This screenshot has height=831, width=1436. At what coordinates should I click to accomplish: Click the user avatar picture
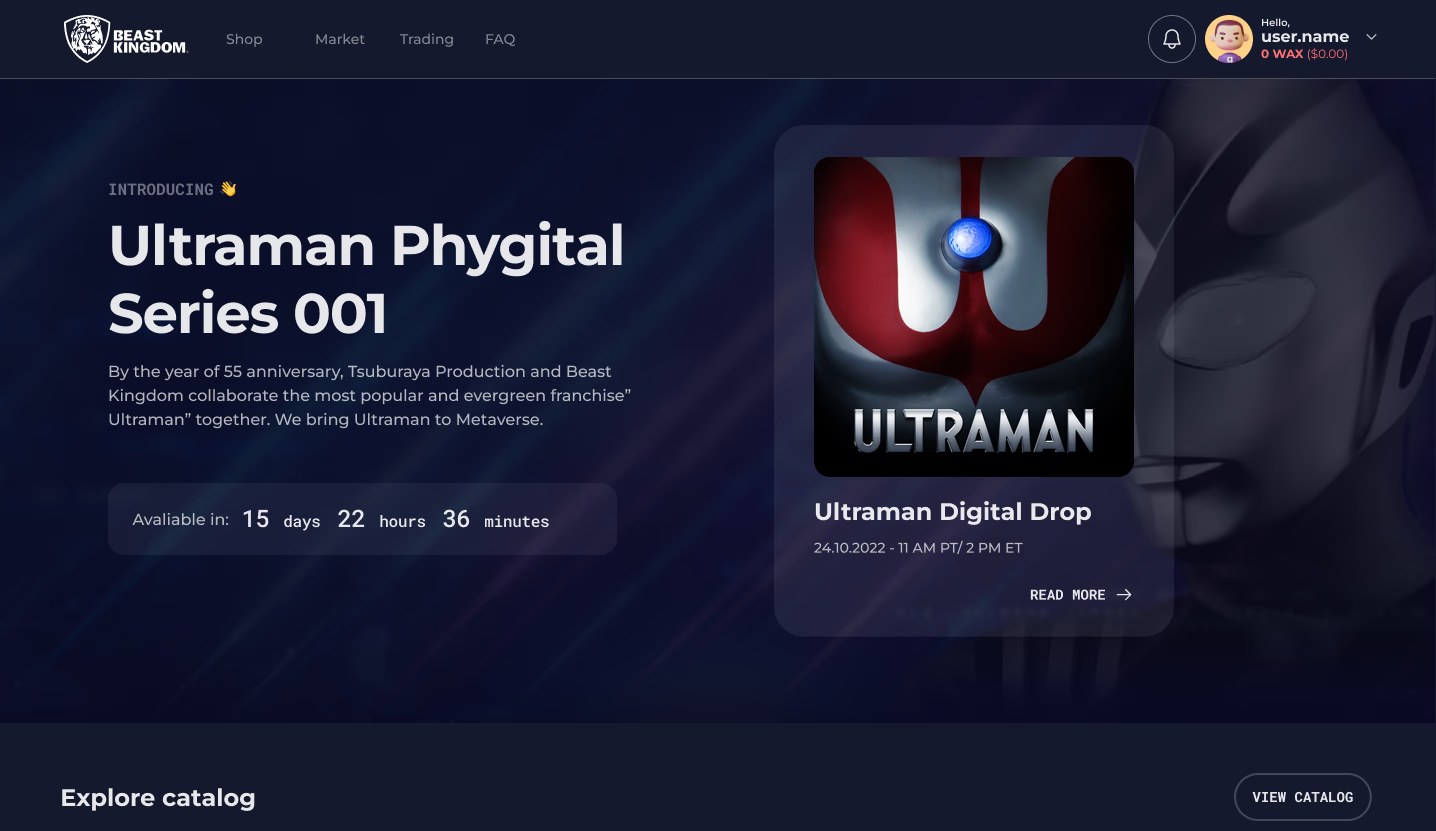tap(1229, 39)
